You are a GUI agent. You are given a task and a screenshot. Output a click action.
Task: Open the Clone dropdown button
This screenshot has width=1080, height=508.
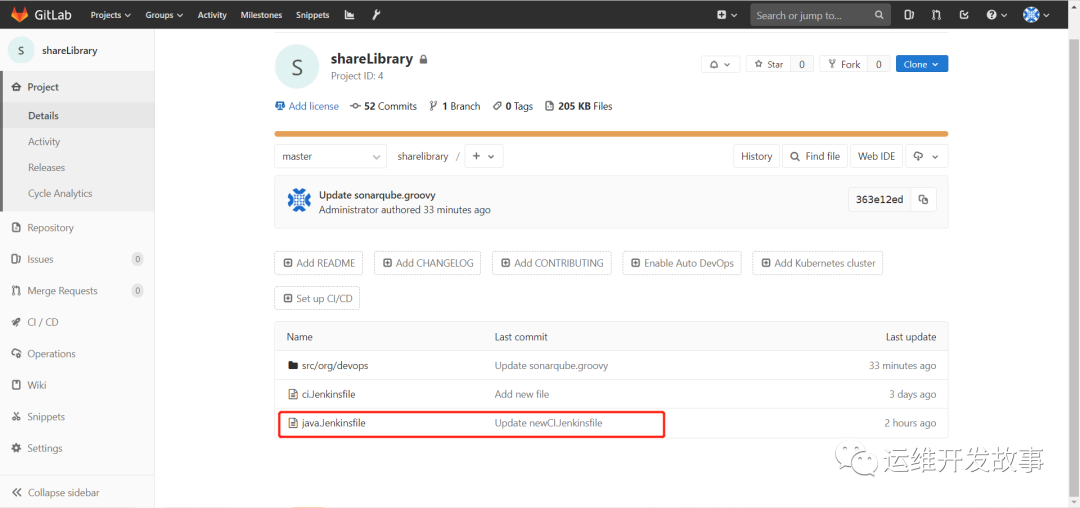922,64
